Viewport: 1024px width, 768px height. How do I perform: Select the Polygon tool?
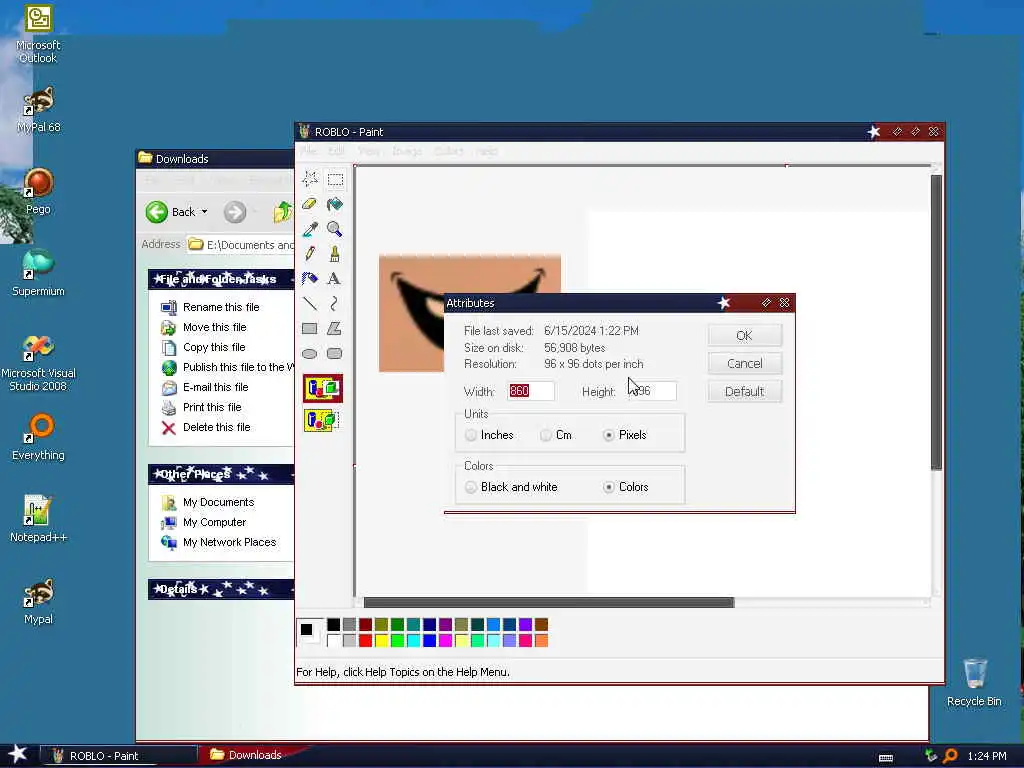click(335, 328)
